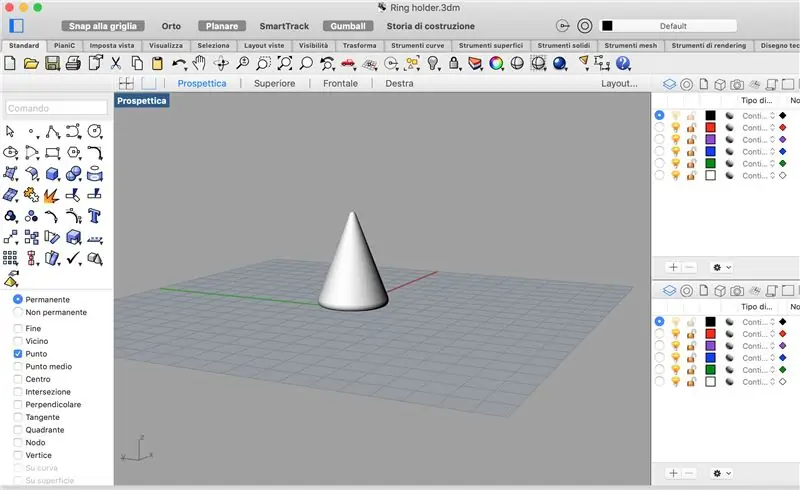Open the Help question mark icon
This screenshot has height=490, width=800.
coord(623,63)
